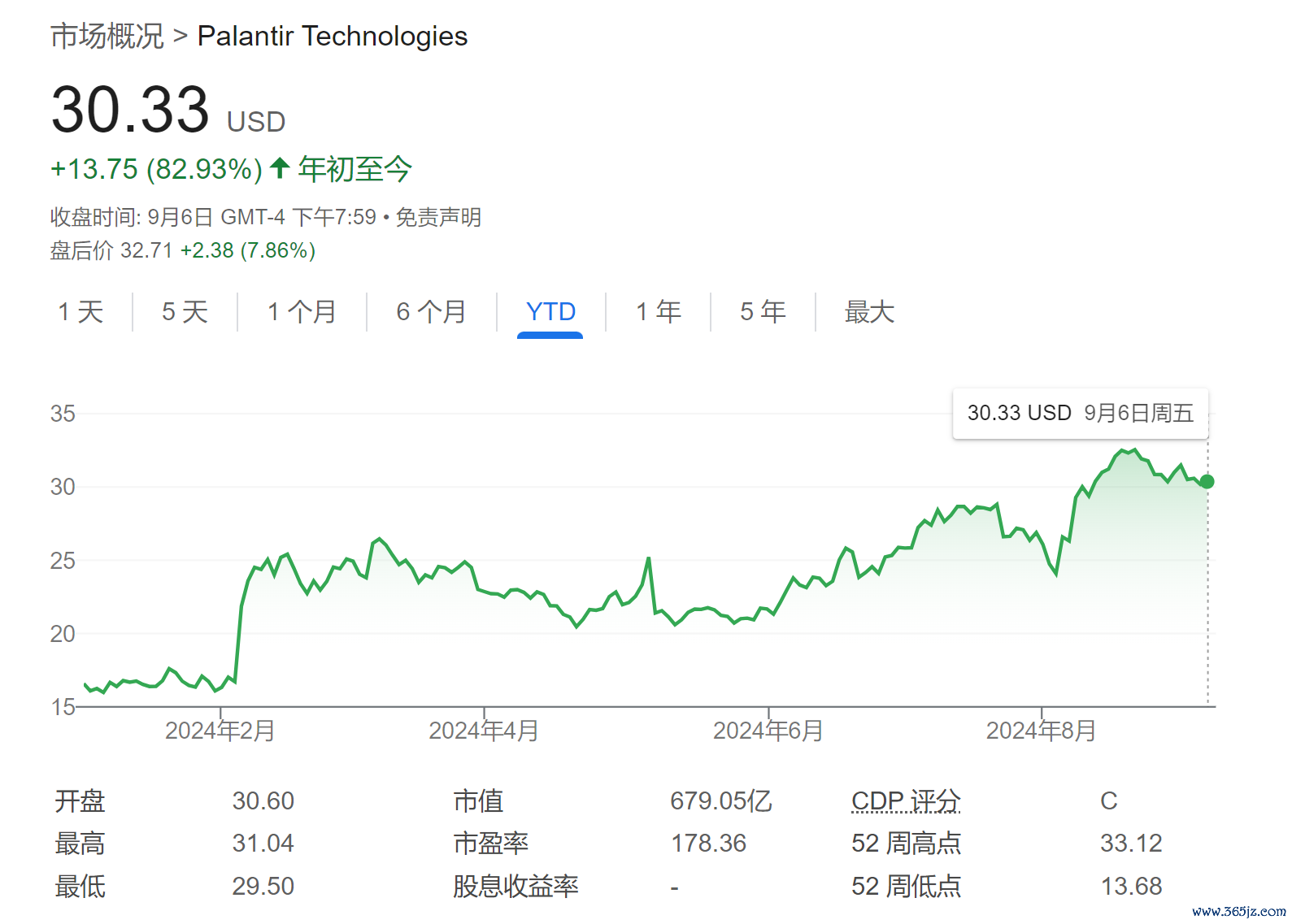The height and width of the screenshot is (924, 1292).
Task: Select the 最大 time range tab
Action: click(x=869, y=311)
